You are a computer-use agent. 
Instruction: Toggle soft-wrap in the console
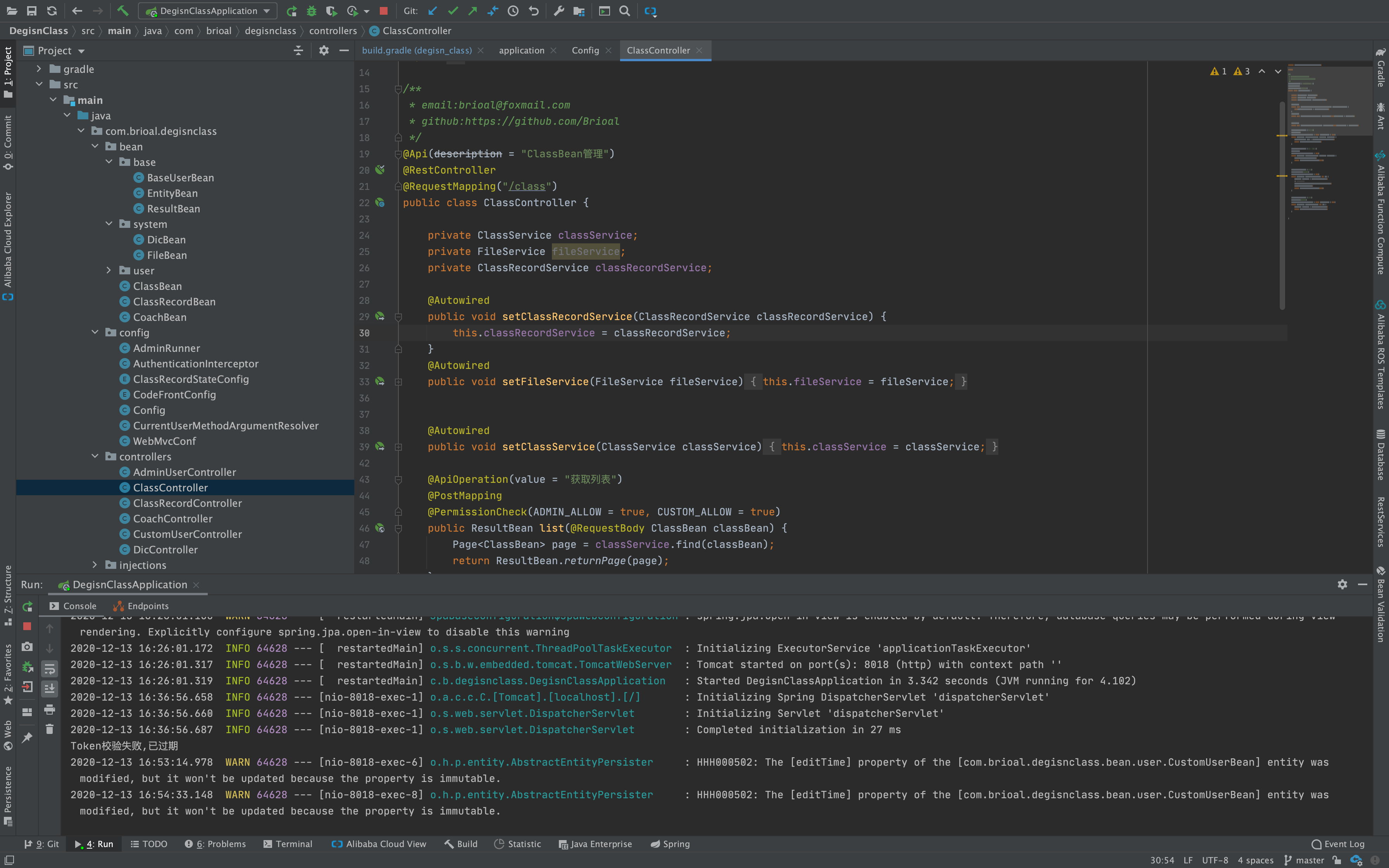(x=49, y=669)
